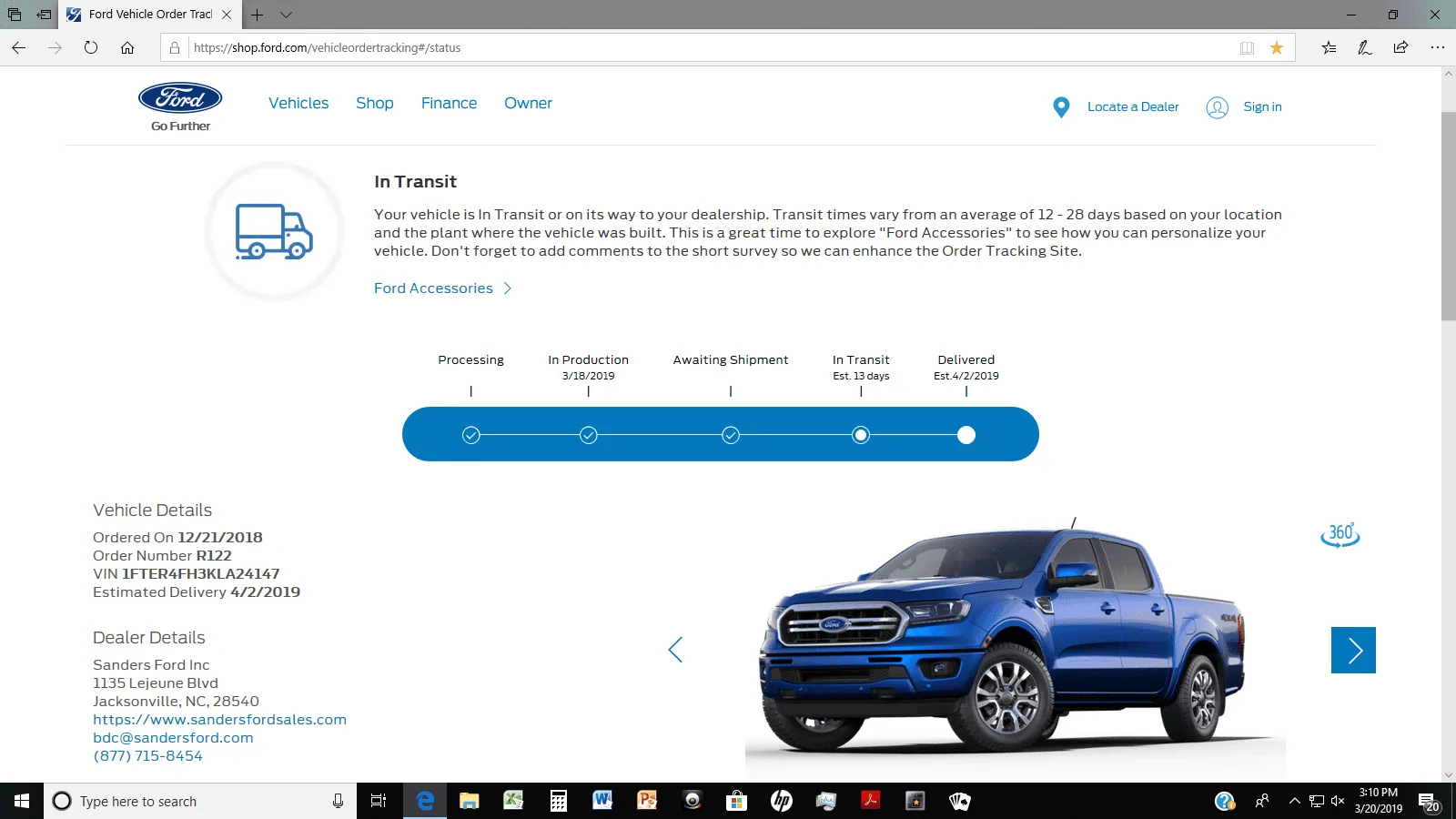
Task: Expand hidden system tray icons
Action: [x=1294, y=801]
